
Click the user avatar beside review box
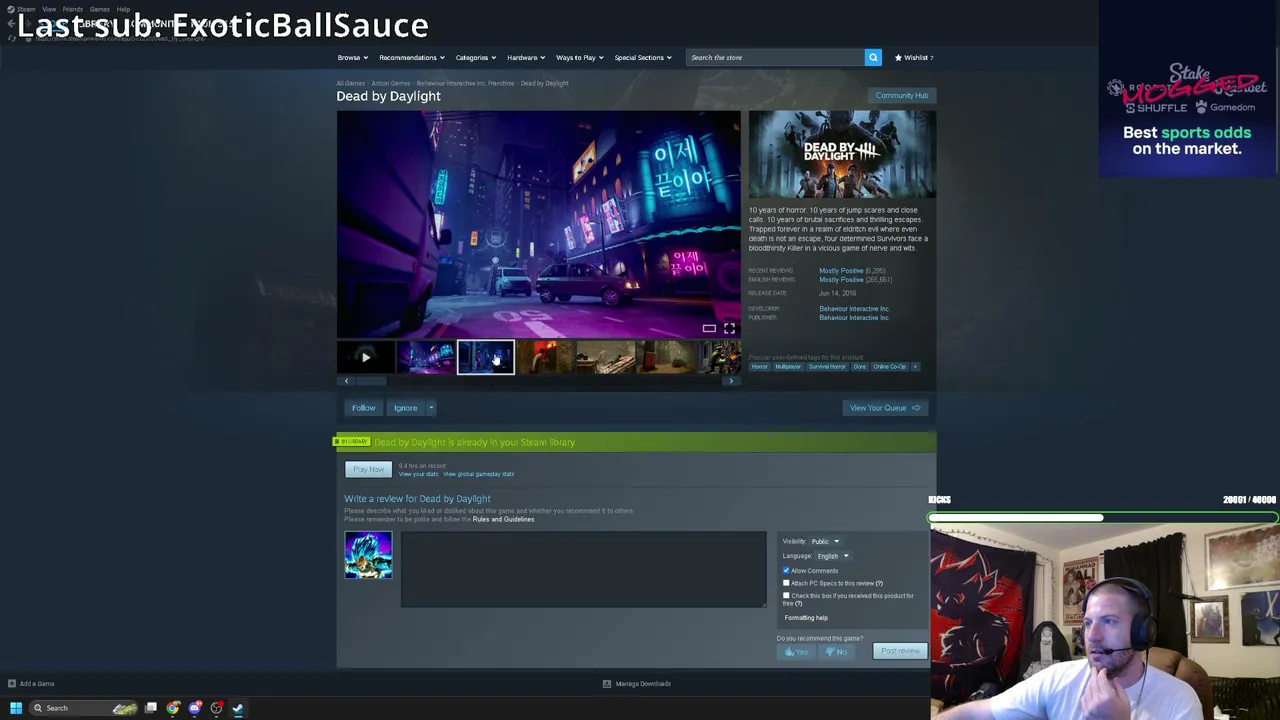click(x=368, y=555)
